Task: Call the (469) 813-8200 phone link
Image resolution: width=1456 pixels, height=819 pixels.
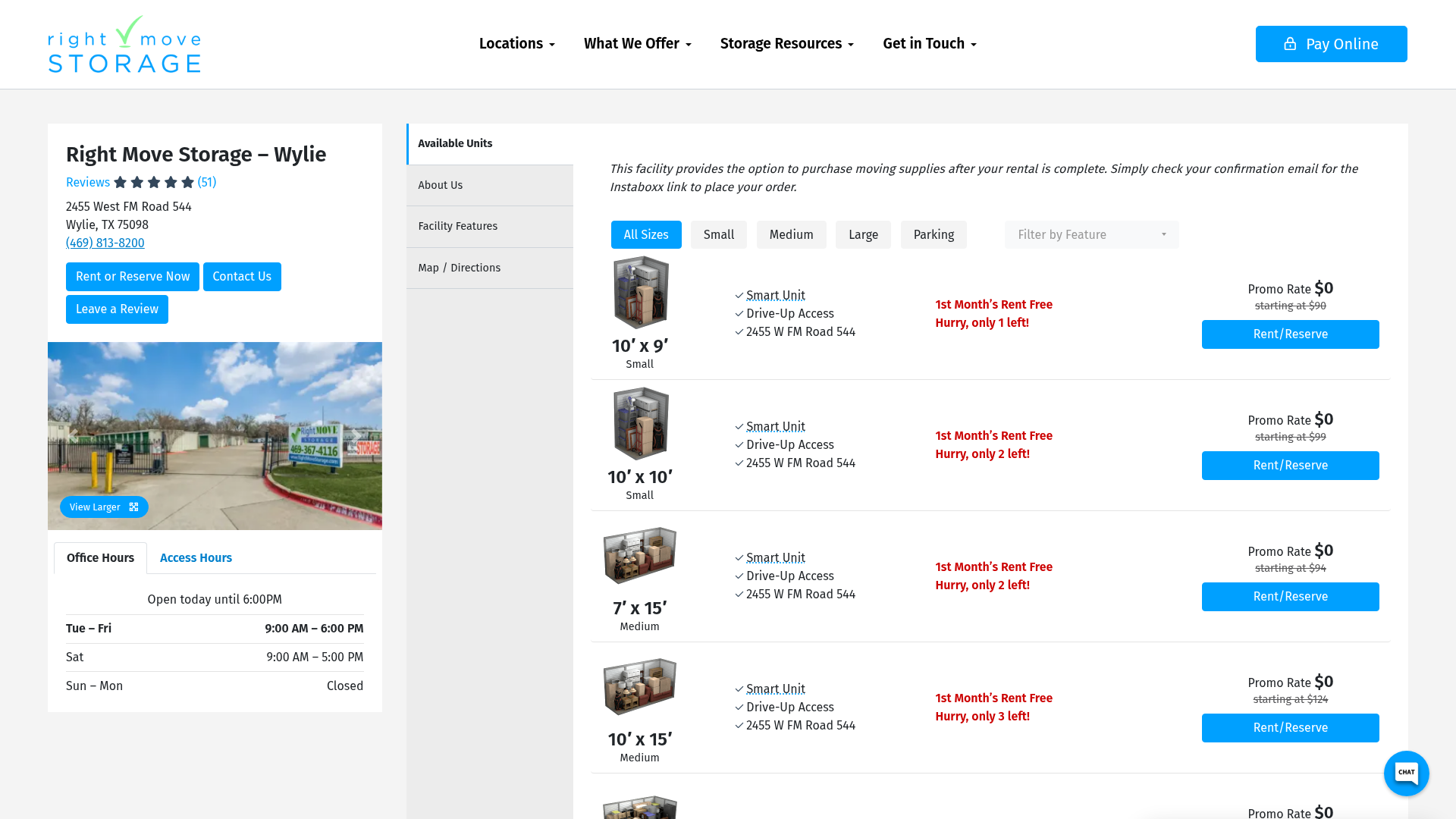Action: pyautogui.click(x=105, y=243)
